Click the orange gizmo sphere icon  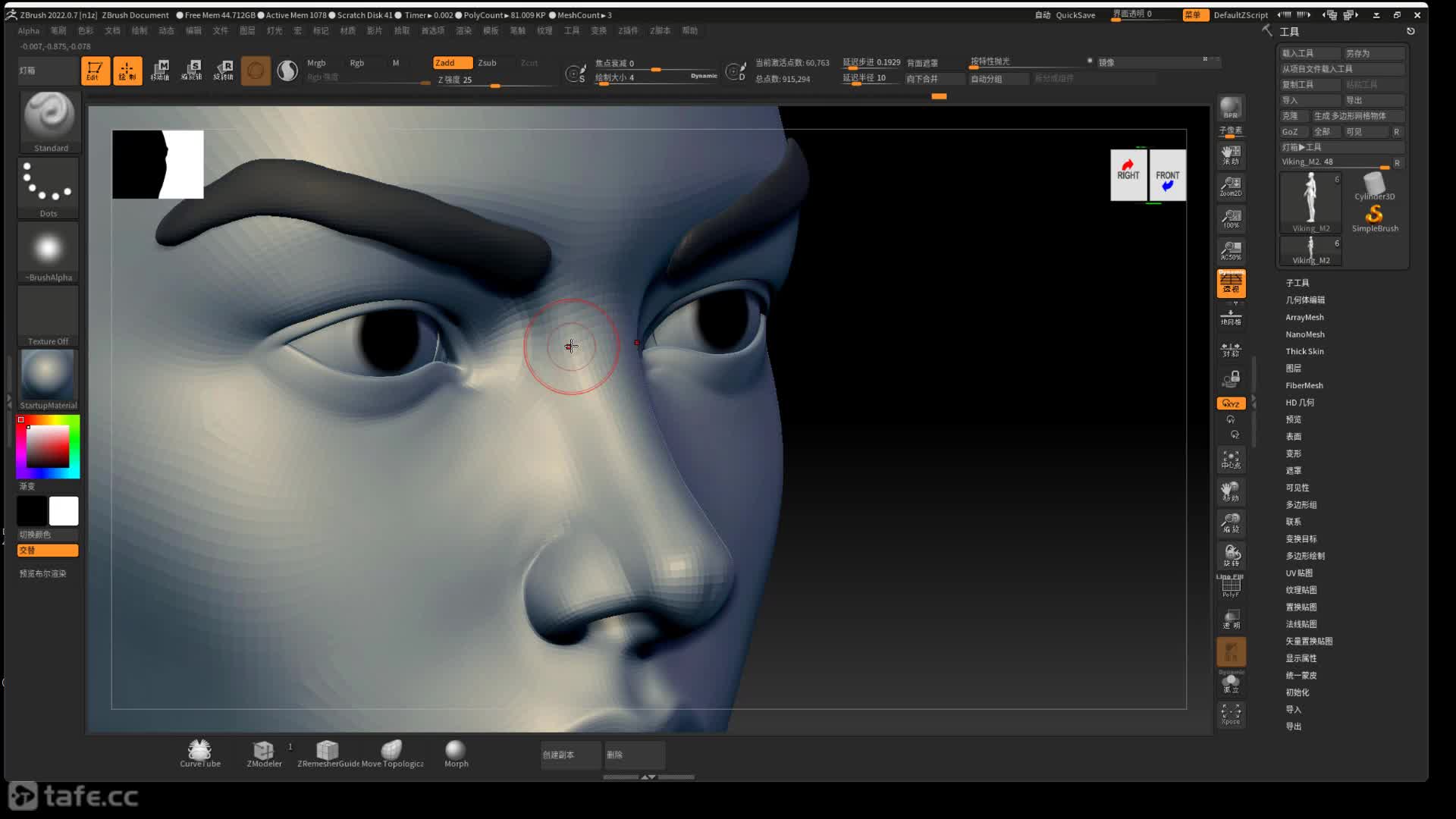256,71
